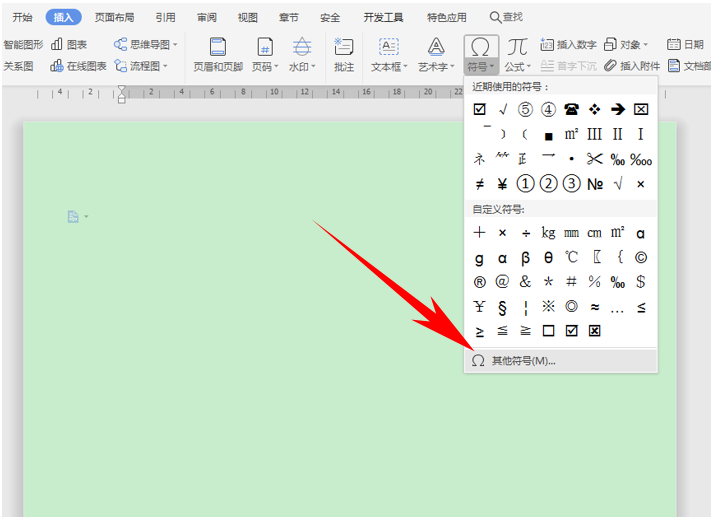Insert the per-ten-thousand ‱ symbol
This screenshot has height=517, width=711.
click(641, 160)
